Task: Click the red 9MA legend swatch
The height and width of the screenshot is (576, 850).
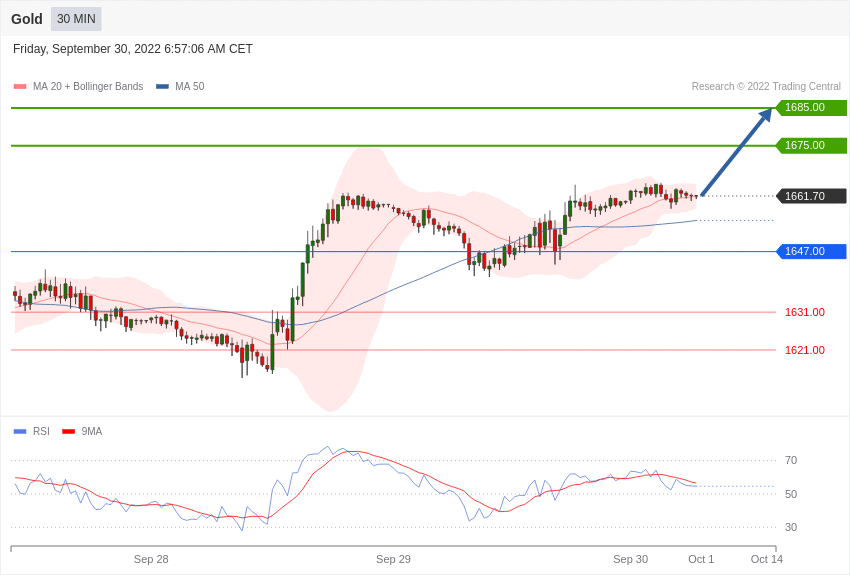Action: tap(68, 432)
